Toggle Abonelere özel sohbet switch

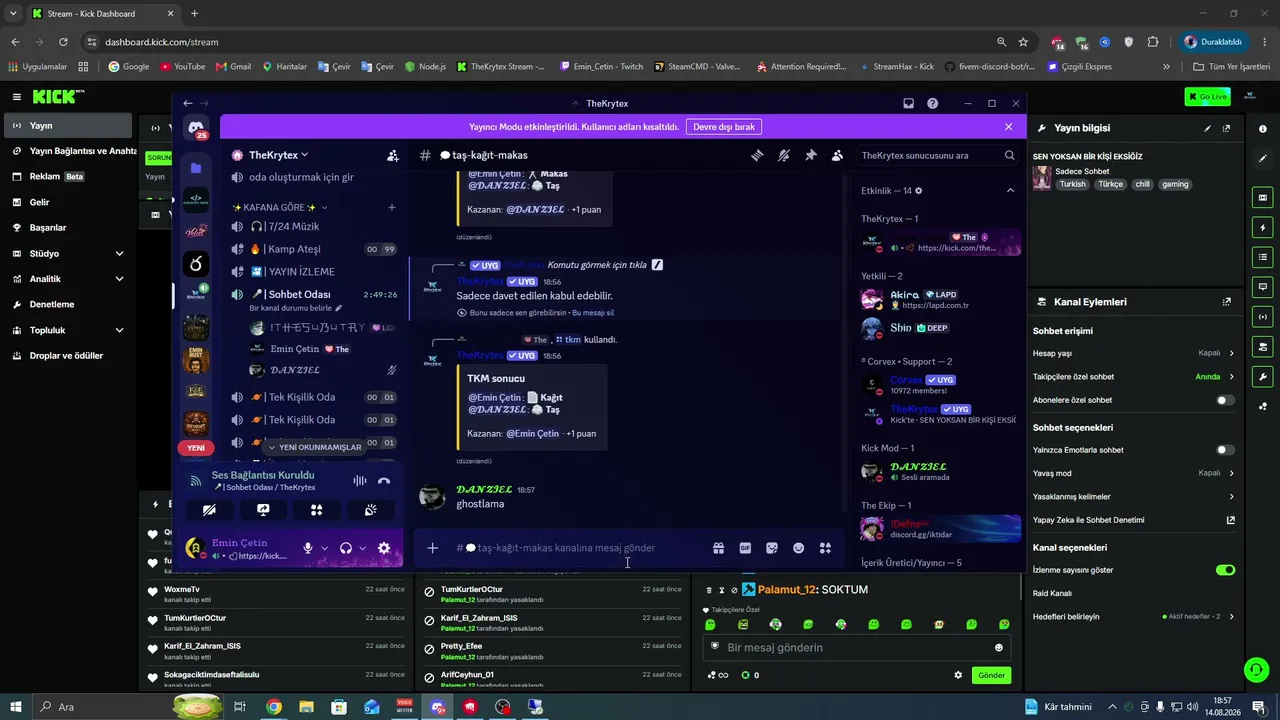pos(1224,400)
